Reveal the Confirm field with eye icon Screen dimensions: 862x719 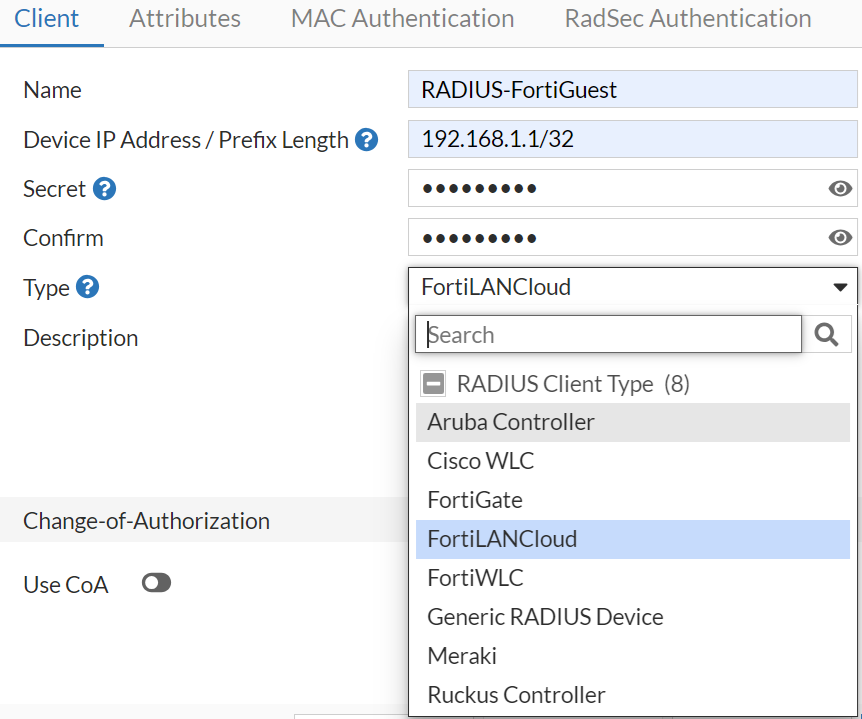point(840,237)
